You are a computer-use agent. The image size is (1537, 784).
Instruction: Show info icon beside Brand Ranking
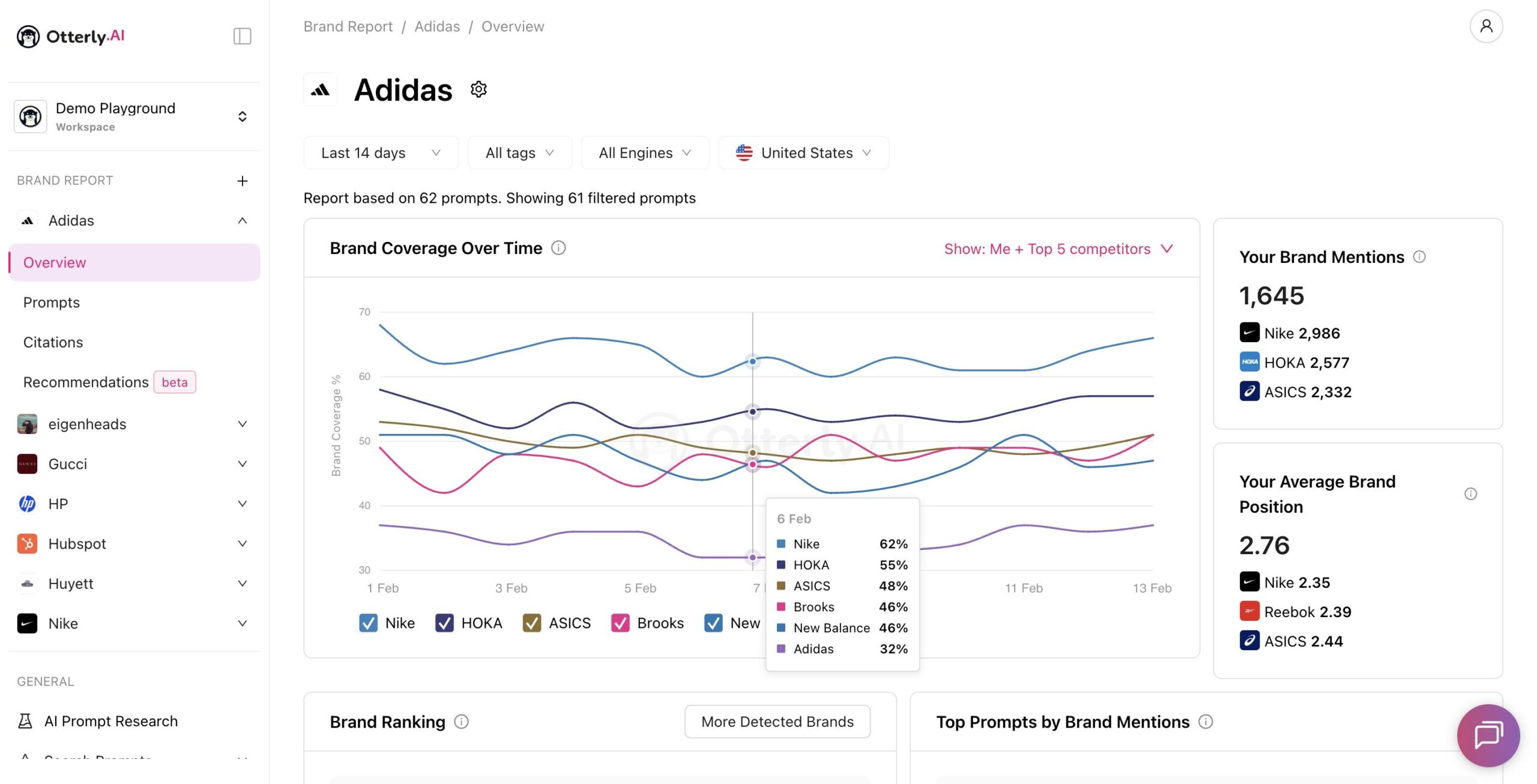[461, 722]
